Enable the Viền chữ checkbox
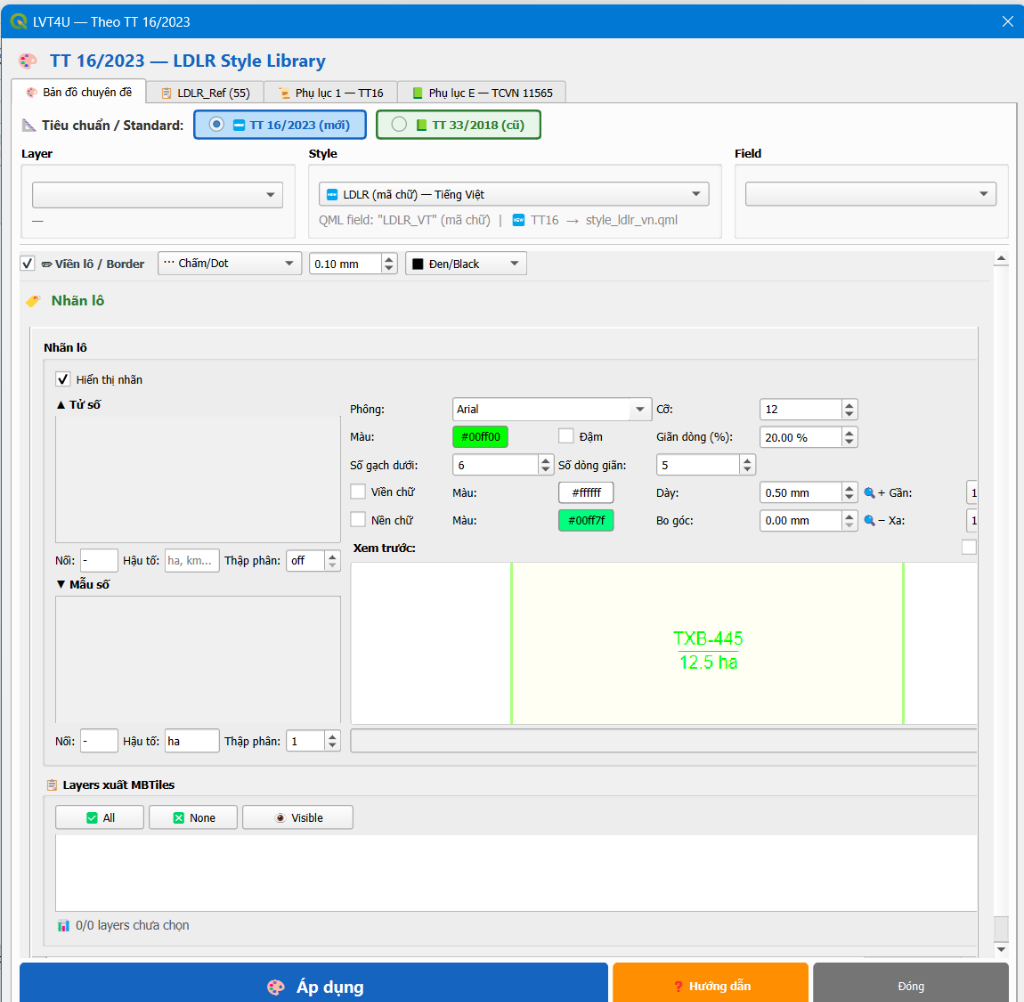 pyautogui.click(x=358, y=491)
